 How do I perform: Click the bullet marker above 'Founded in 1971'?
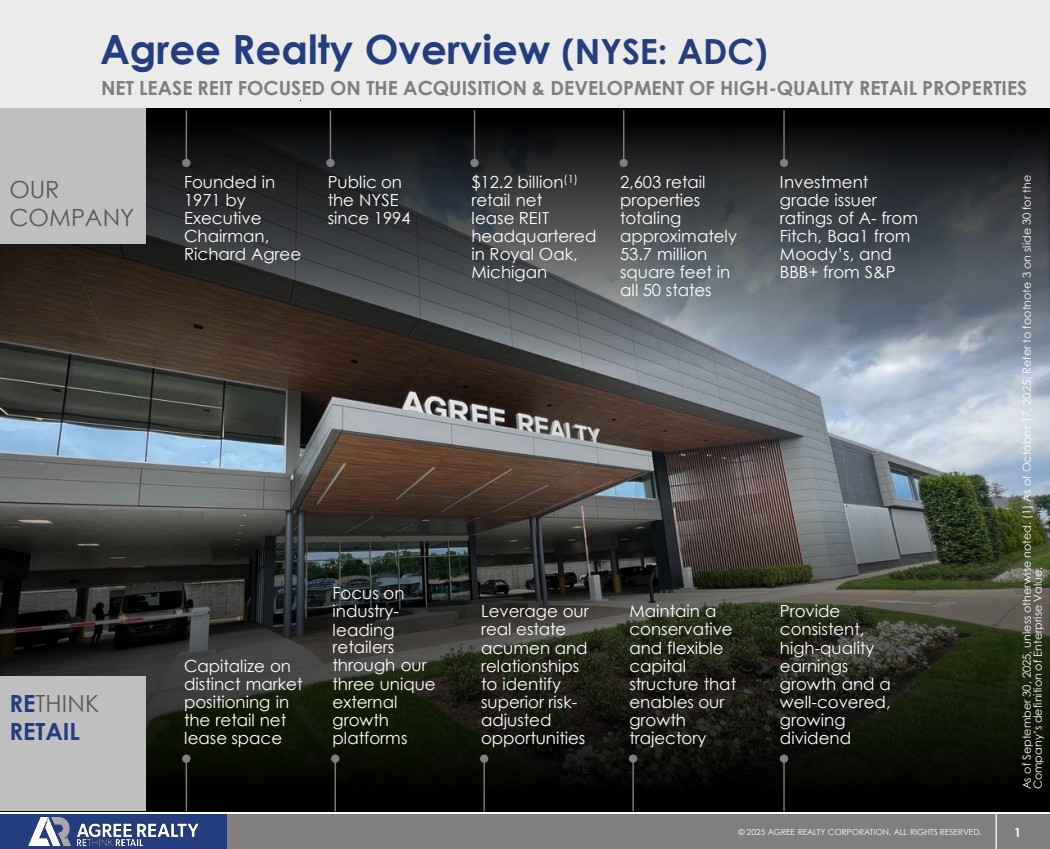pos(186,163)
